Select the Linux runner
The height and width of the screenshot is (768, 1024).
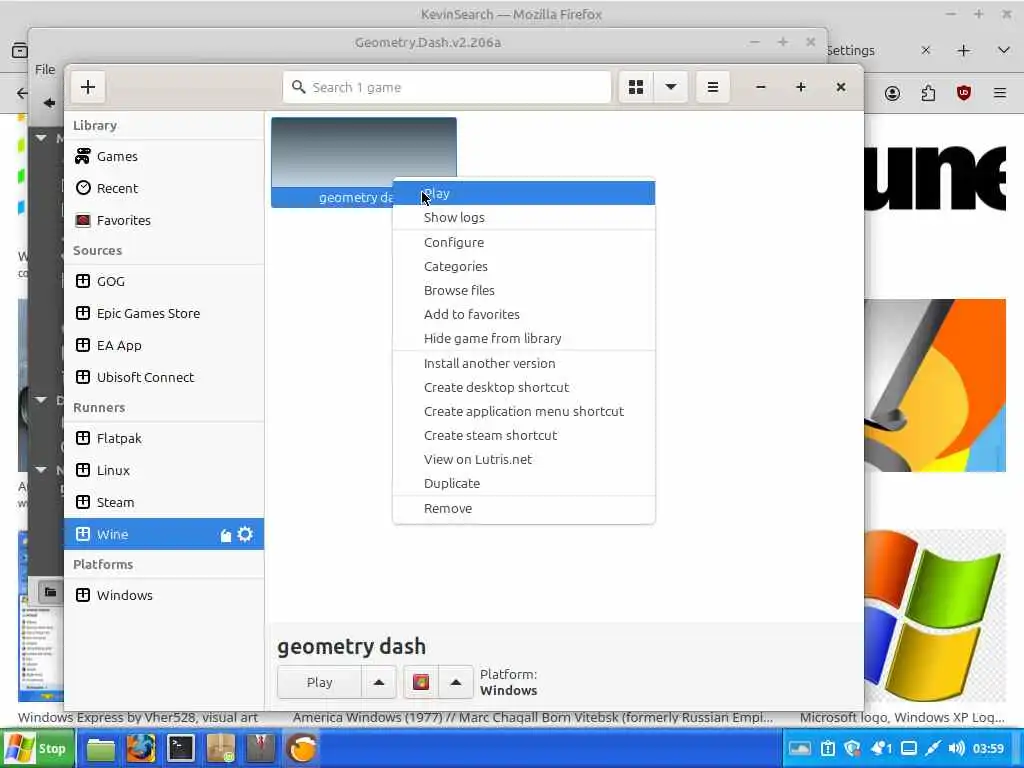click(x=164, y=470)
